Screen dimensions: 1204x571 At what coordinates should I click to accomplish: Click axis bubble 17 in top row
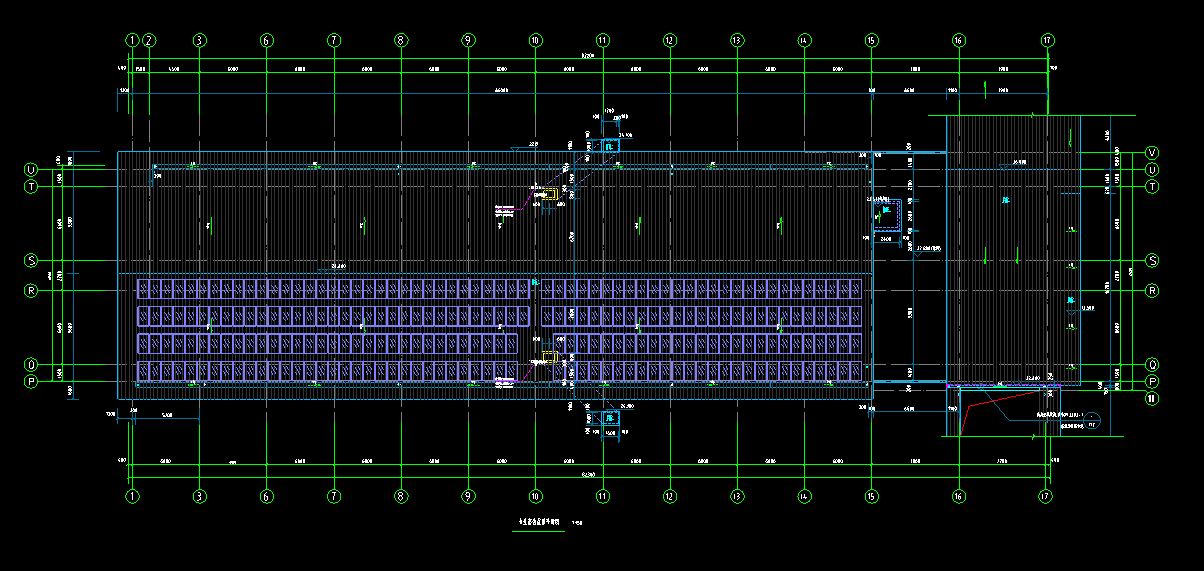(x=1047, y=41)
